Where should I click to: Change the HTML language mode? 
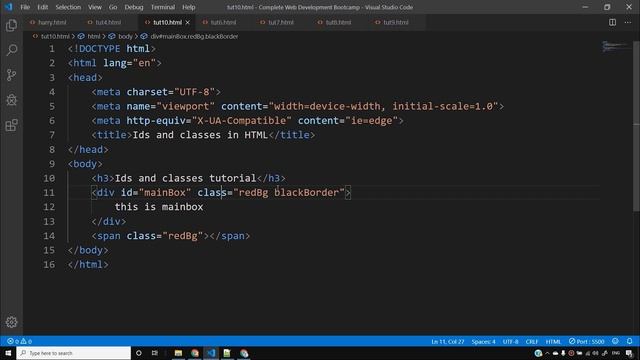(553, 341)
